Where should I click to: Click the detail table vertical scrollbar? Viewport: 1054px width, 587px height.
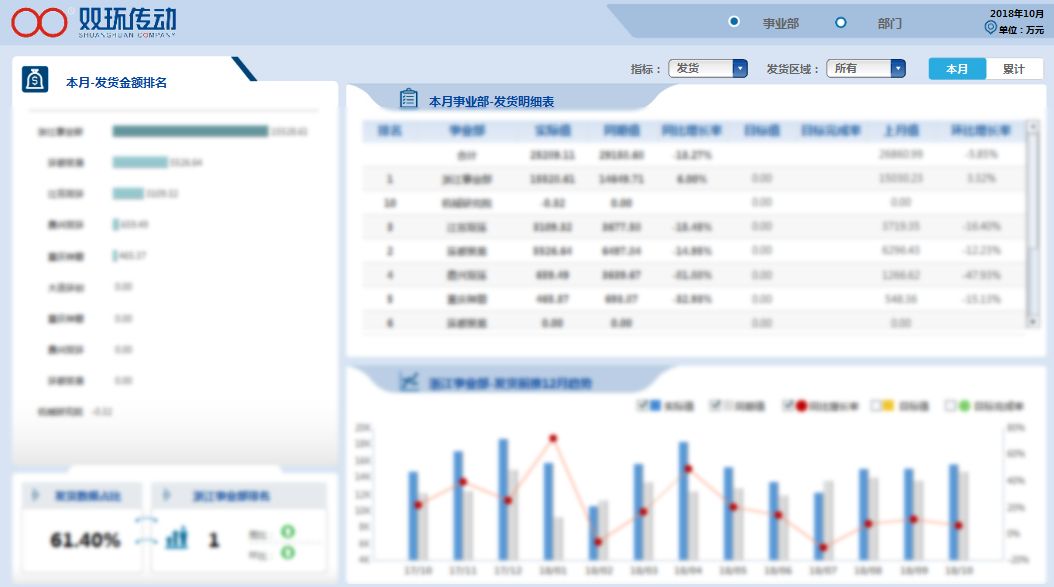point(1032,225)
